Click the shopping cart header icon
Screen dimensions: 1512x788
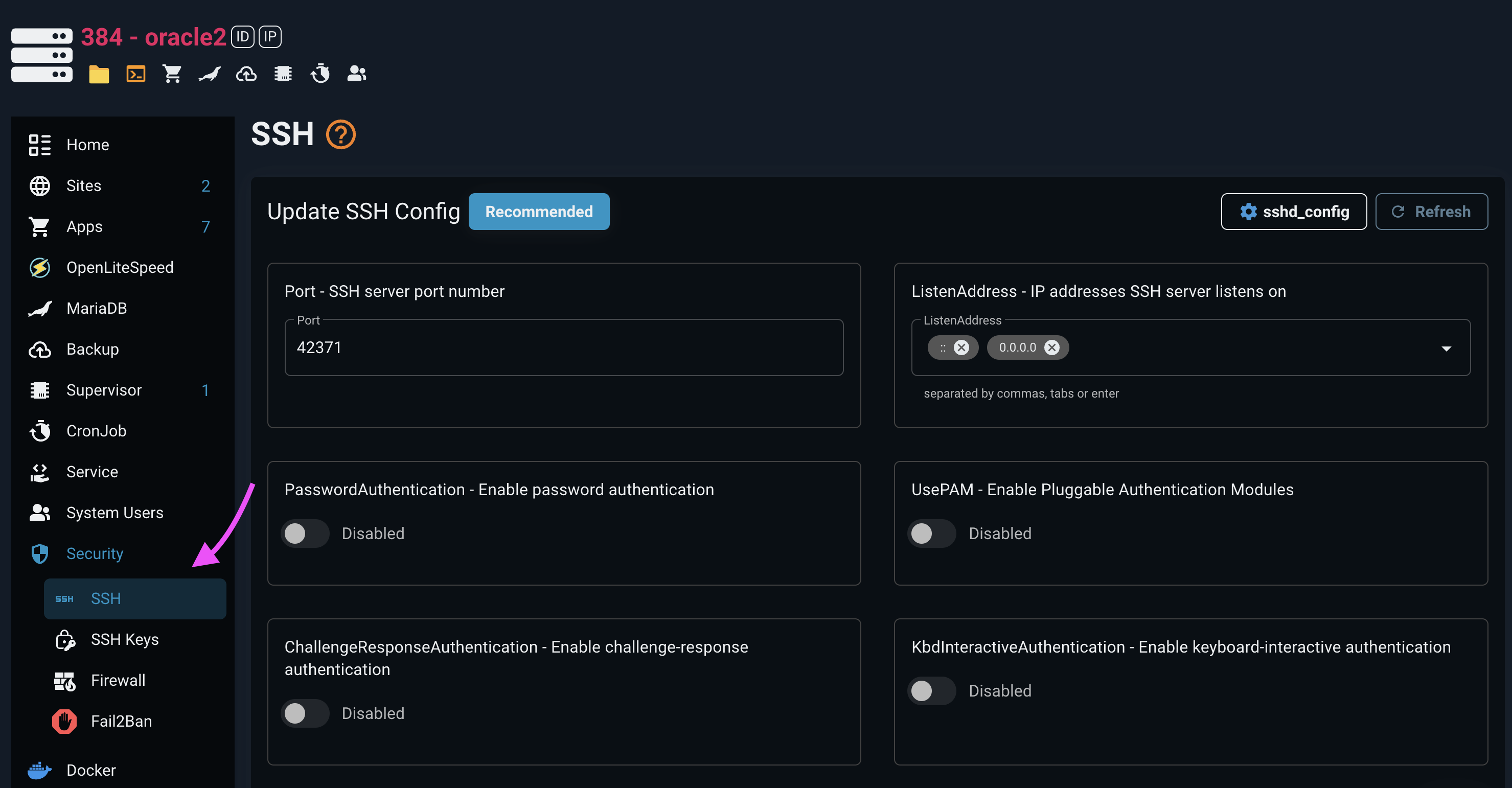click(172, 74)
